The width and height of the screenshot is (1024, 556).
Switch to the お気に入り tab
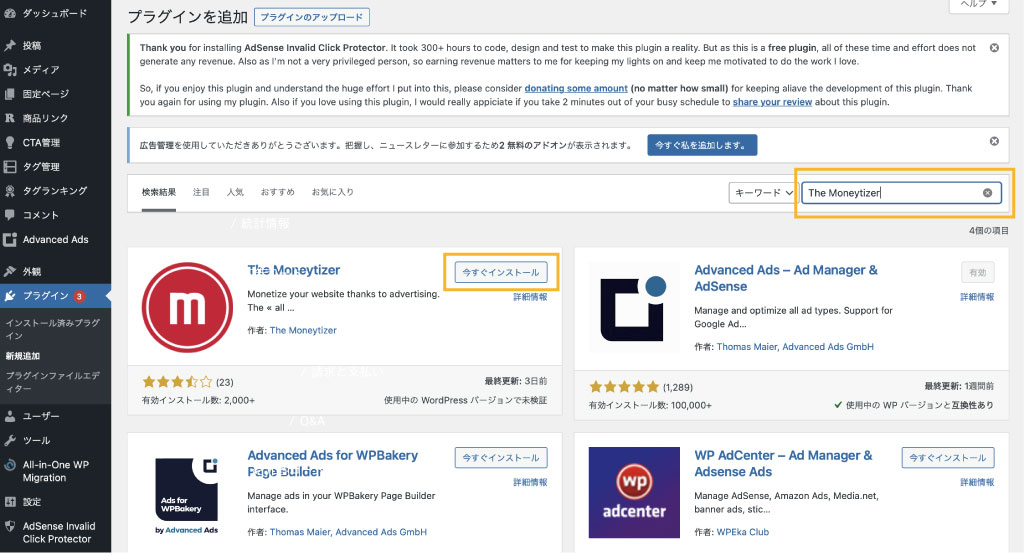332,192
